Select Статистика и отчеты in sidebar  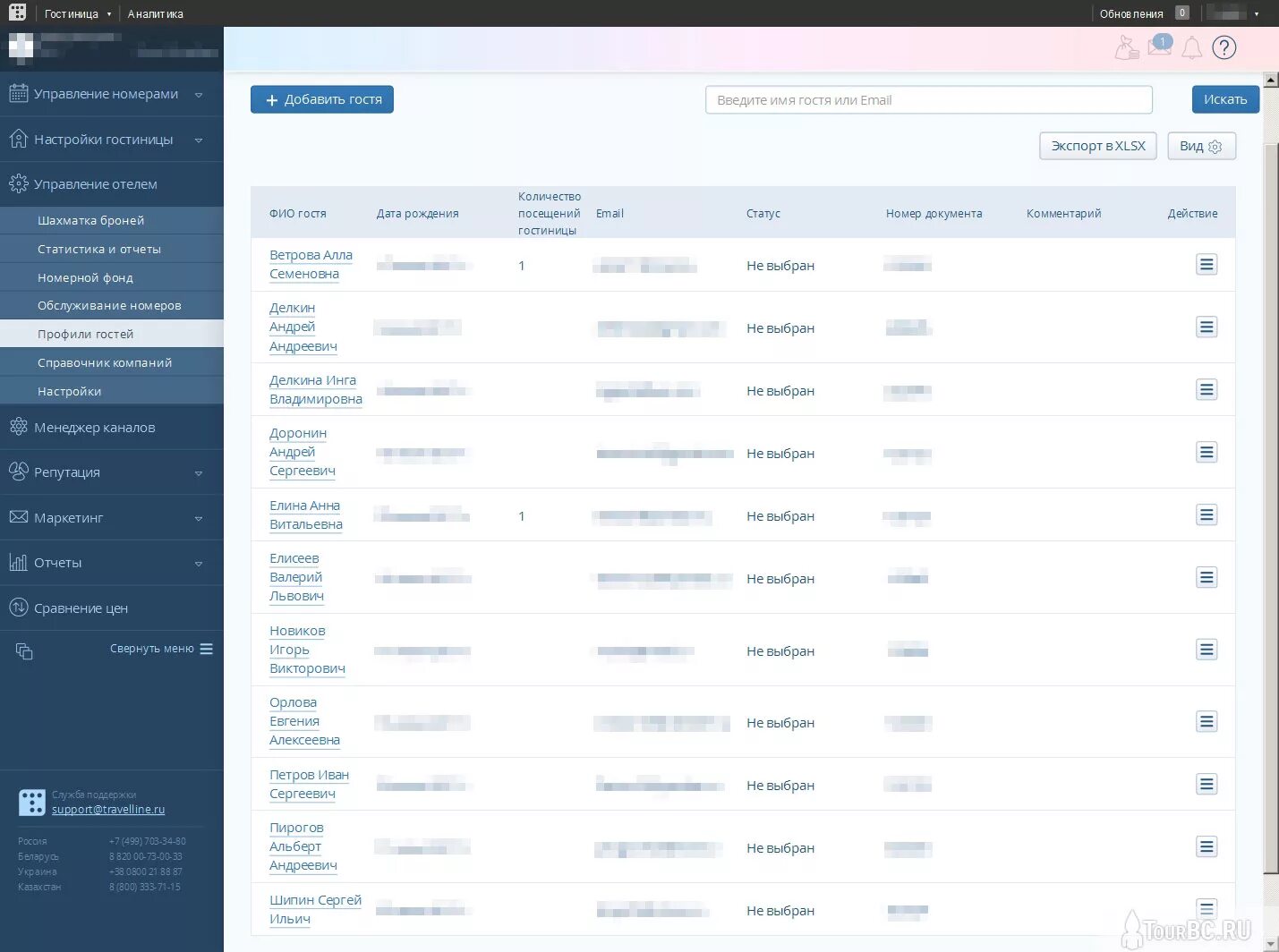pos(111,249)
